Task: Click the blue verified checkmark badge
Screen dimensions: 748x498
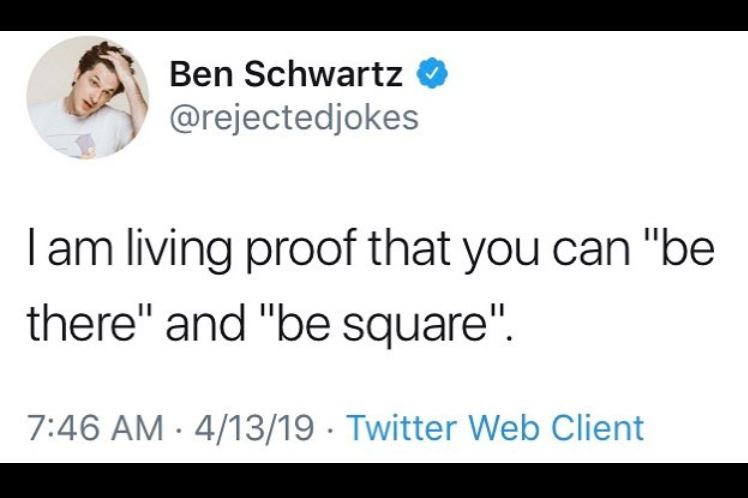Action: (x=433, y=73)
